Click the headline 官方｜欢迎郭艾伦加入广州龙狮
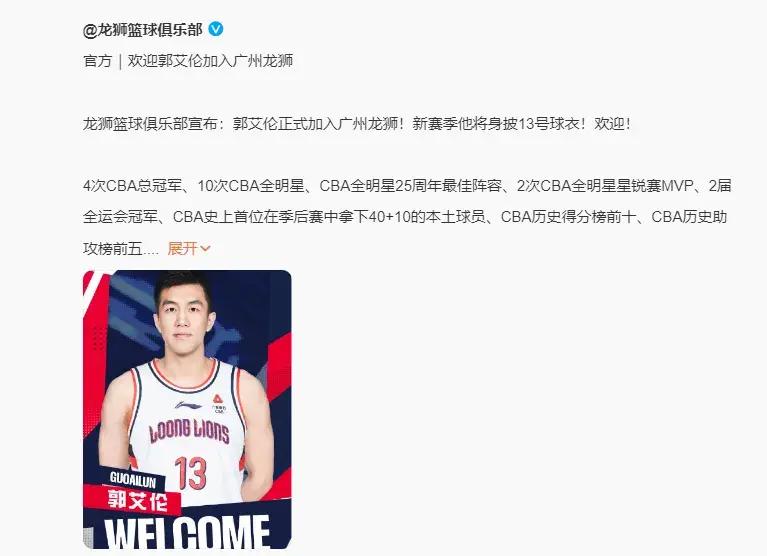Image resolution: width=767 pixels, height=556 pixels. [x=188, y=61]
